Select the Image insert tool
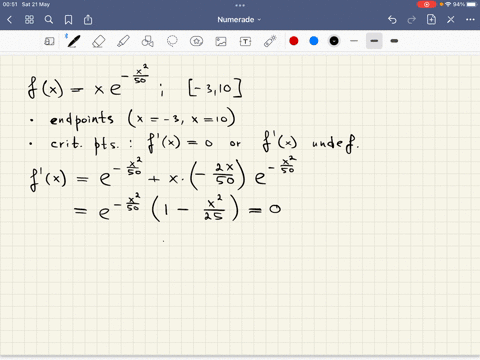 (221, 41)
